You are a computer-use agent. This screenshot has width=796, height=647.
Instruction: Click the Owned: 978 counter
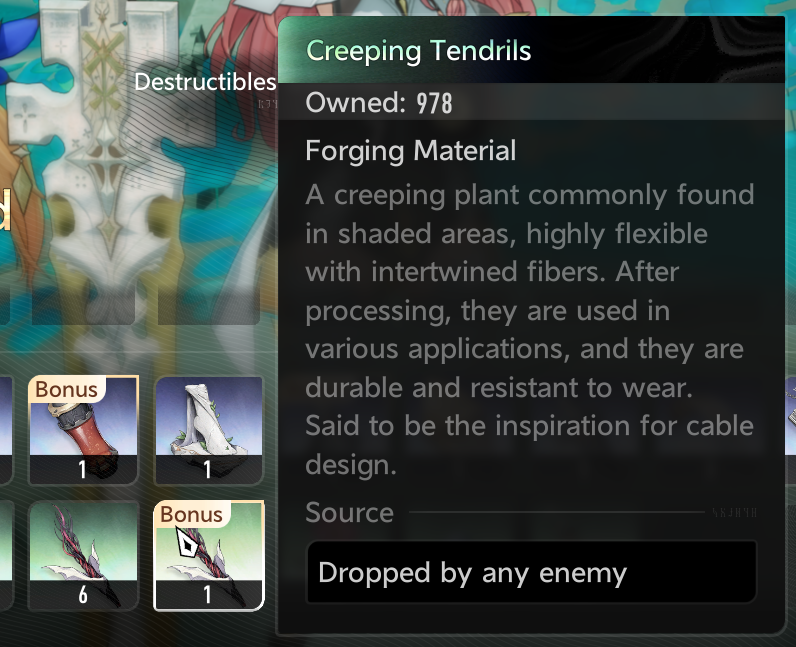click(x=379, y=103)
